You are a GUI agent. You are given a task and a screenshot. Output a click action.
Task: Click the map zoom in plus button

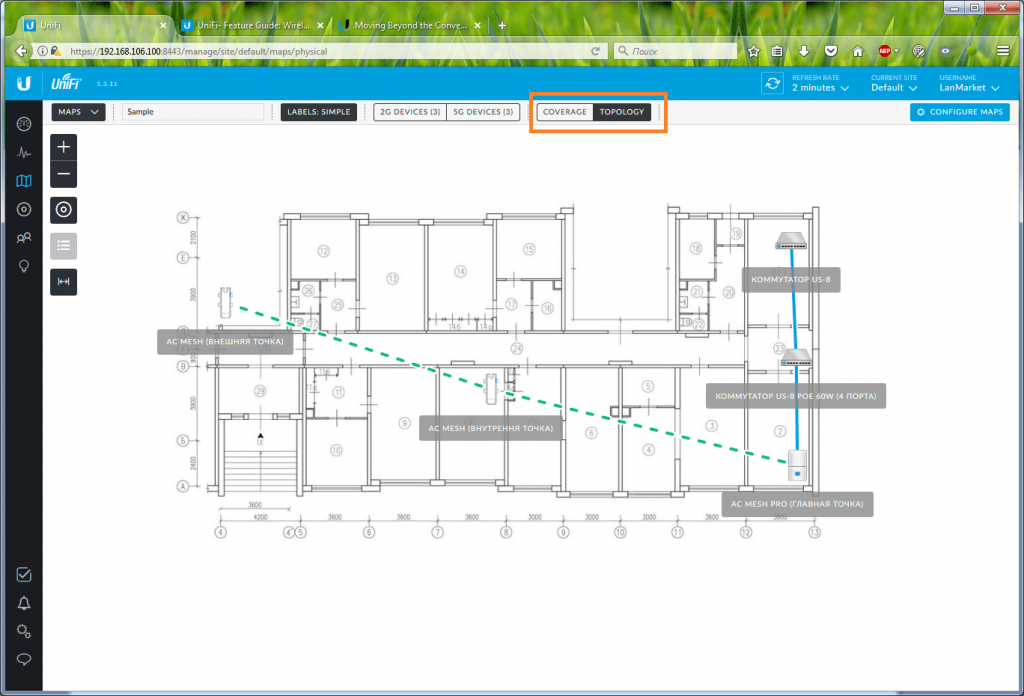coord(64,147)
